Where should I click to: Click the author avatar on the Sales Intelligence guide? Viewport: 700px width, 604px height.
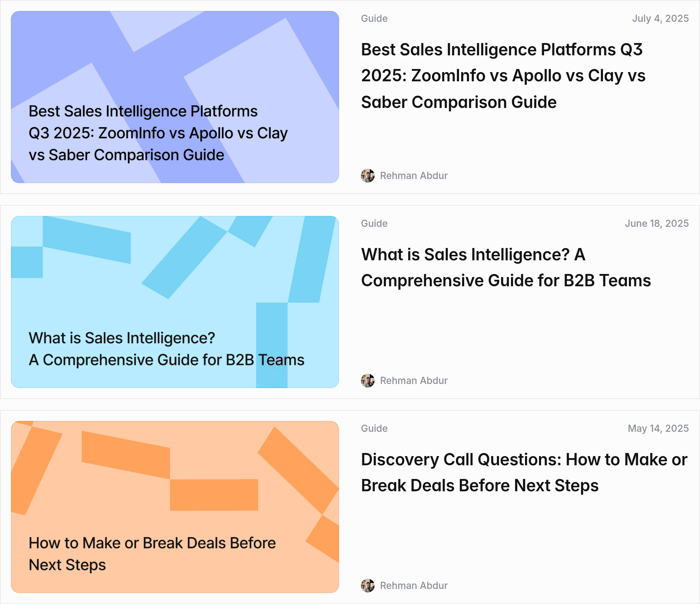click(368, 381)
